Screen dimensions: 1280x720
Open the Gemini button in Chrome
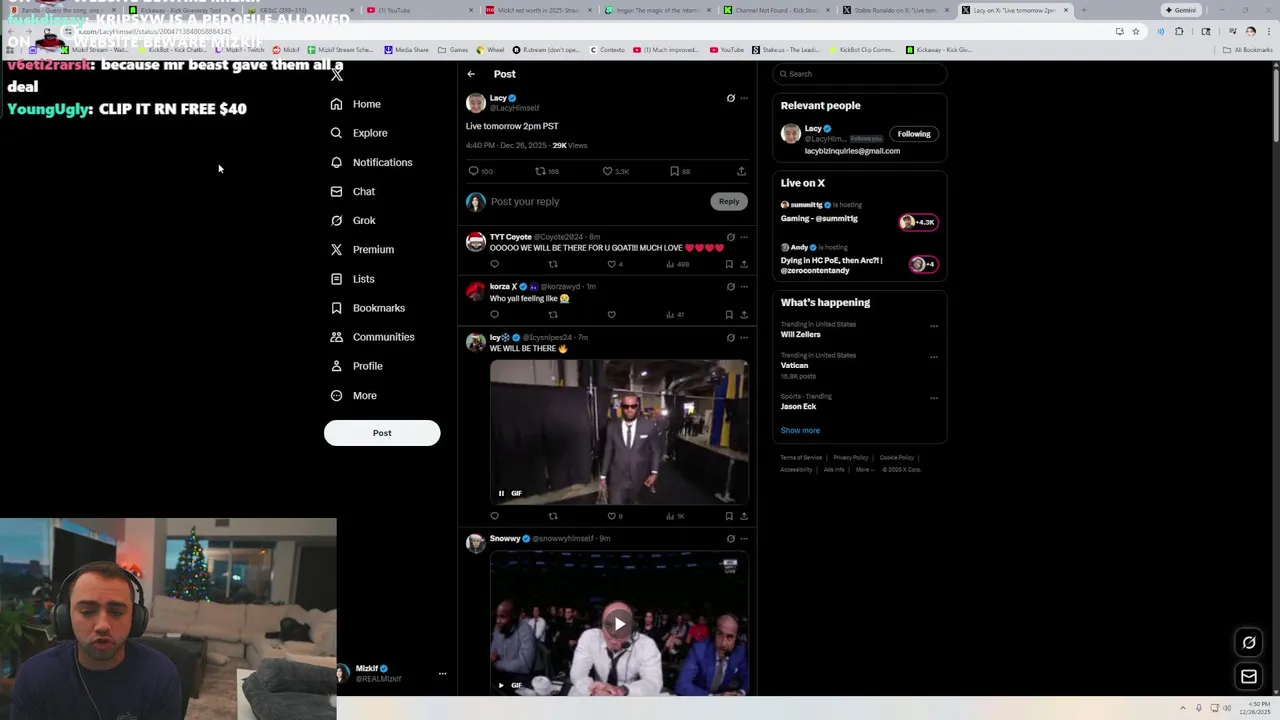click(x=1180, y=10)
